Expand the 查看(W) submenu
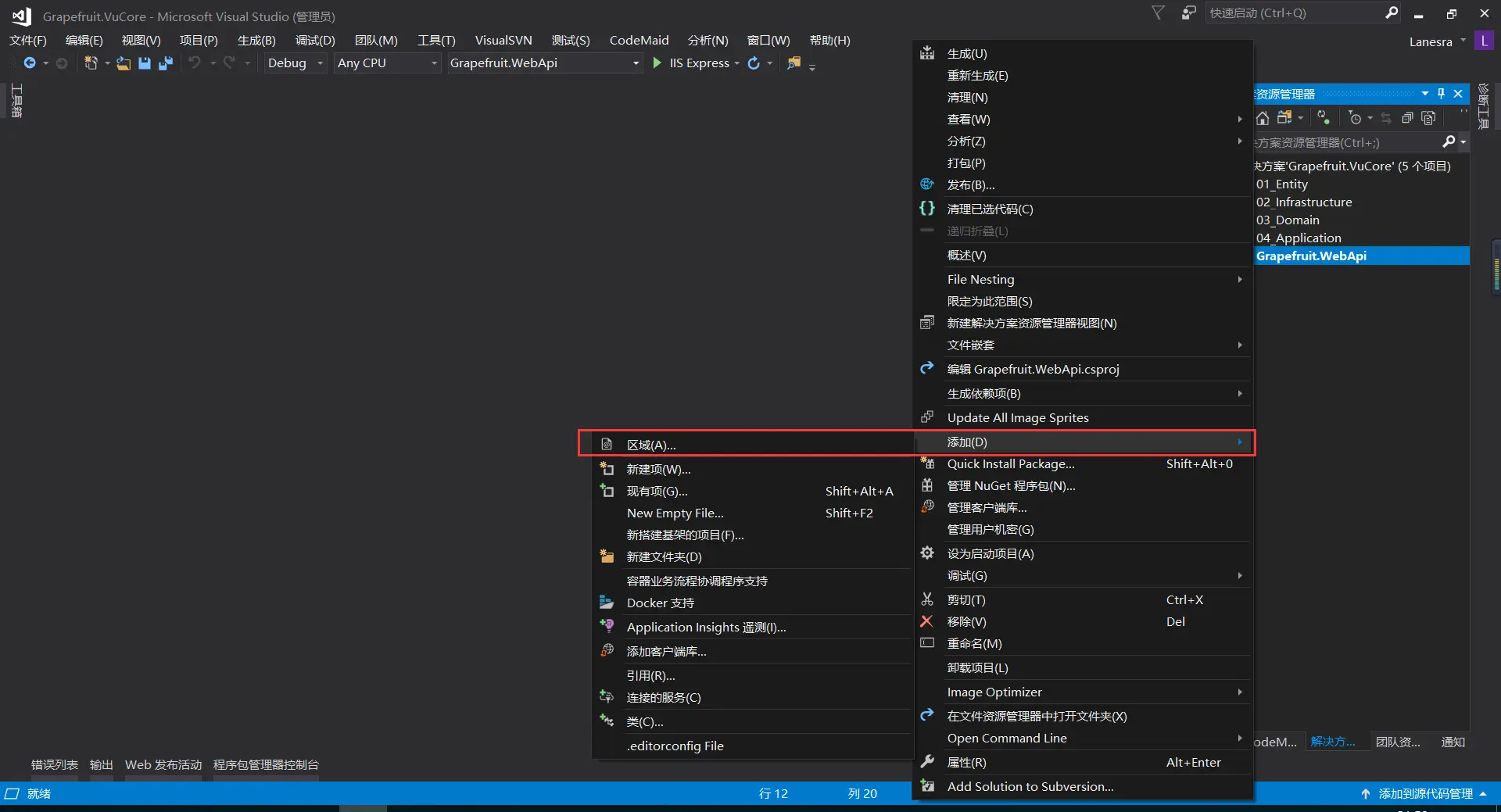 1083,120
